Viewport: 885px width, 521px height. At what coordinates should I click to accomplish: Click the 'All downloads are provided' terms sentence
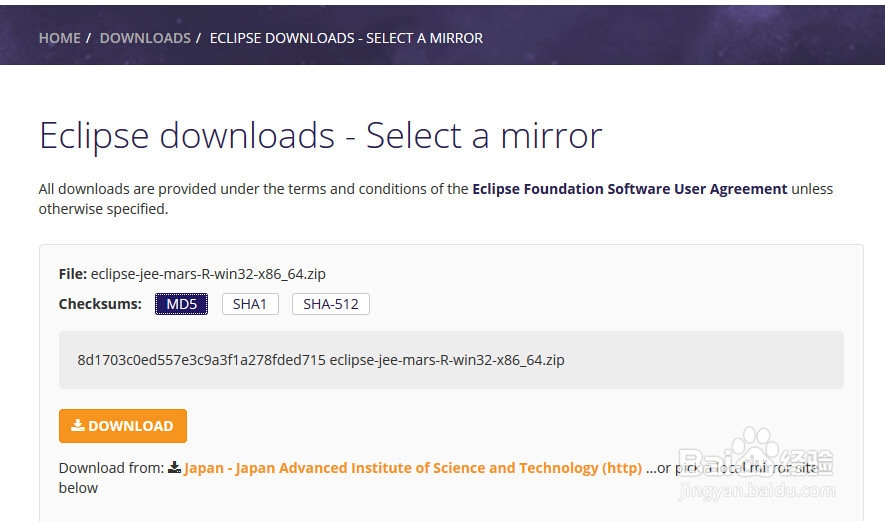click(x=252, y=188)
